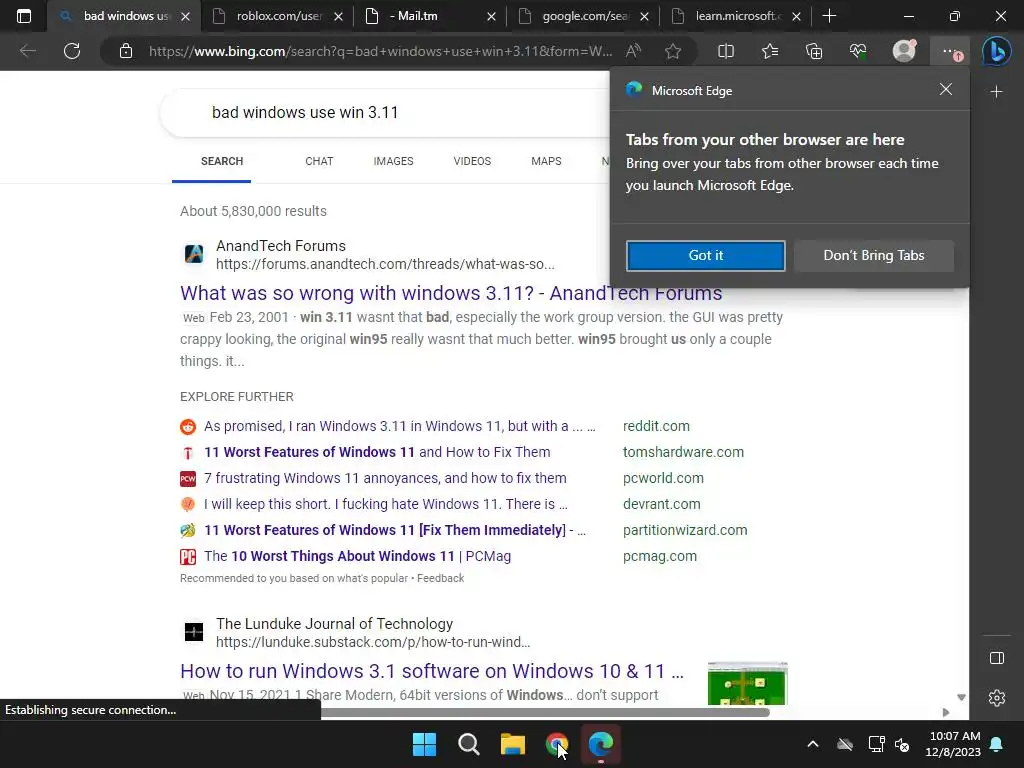The width and height of the screenshot is (1024, 768).
Task: Open File Explorer from taskbar
Action: 513,744
